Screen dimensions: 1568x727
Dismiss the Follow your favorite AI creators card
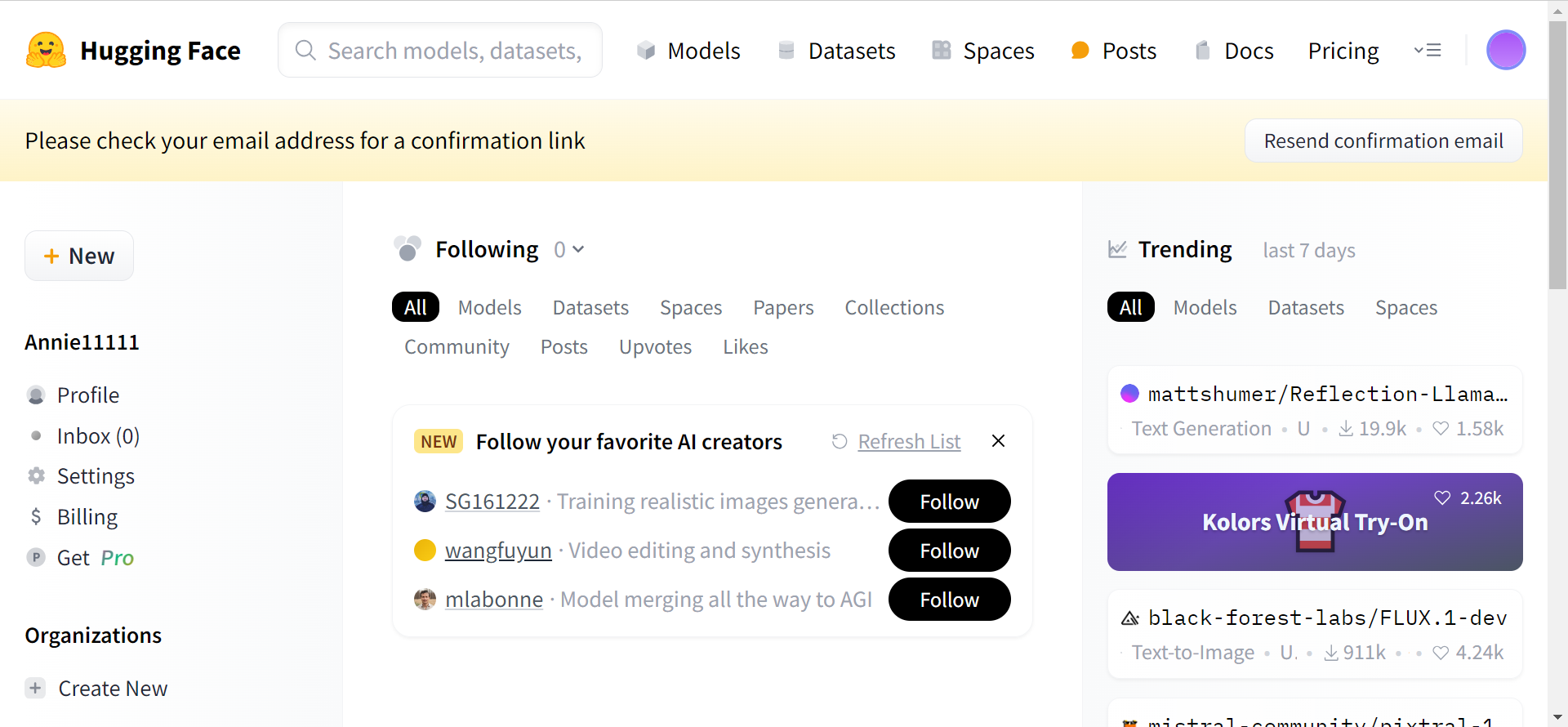998,441
